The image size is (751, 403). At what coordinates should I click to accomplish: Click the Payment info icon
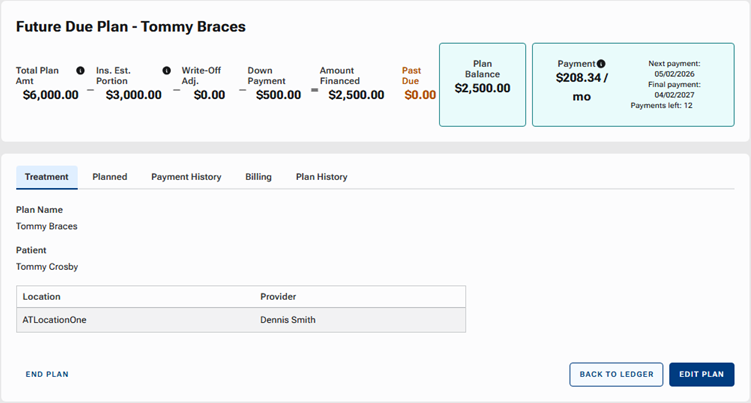pyautogui.click(x=601, y=64)
